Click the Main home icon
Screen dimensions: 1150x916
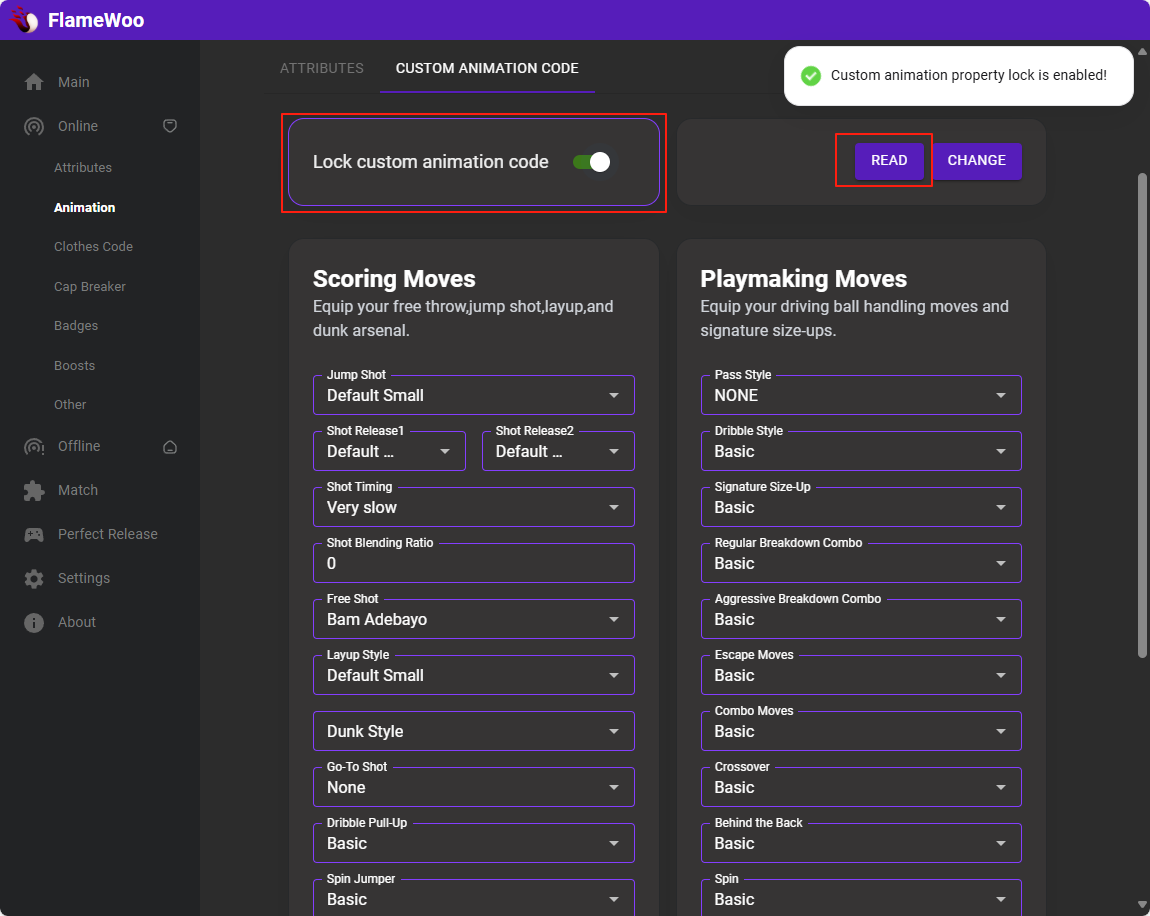point(34,82)
